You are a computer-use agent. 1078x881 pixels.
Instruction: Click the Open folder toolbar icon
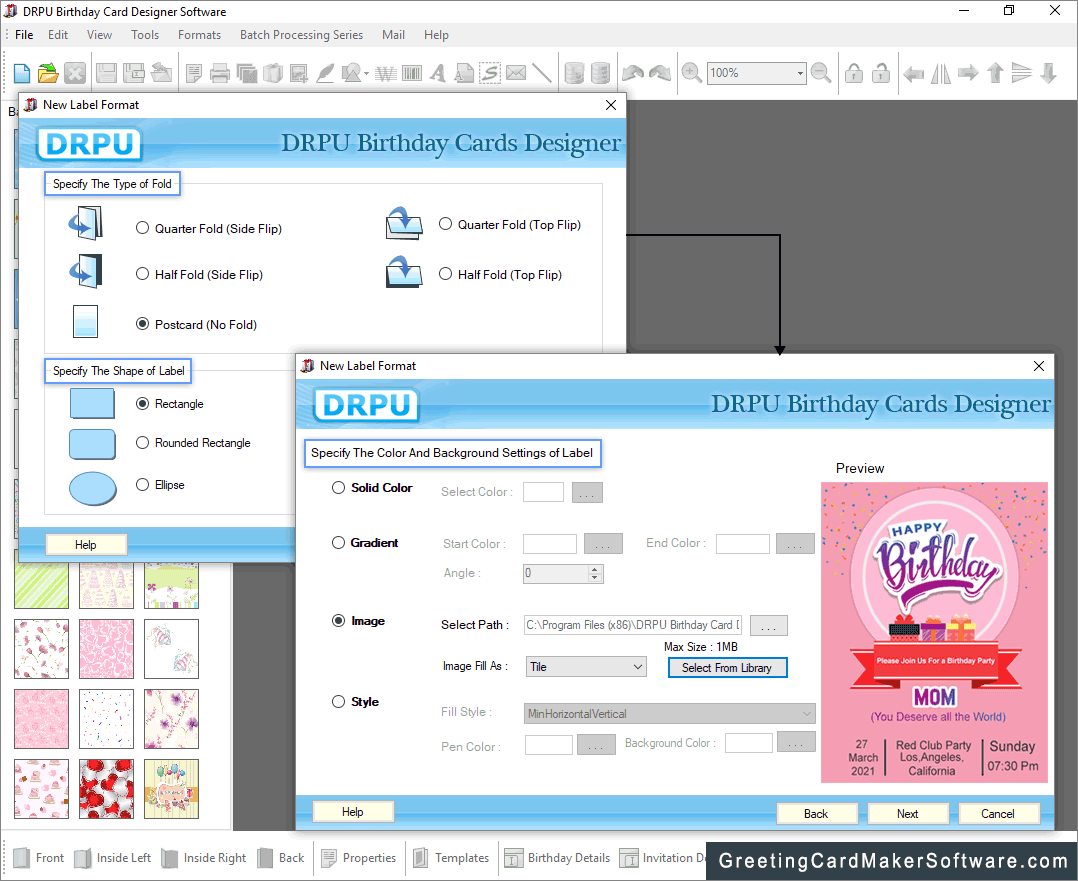[48, 73]
